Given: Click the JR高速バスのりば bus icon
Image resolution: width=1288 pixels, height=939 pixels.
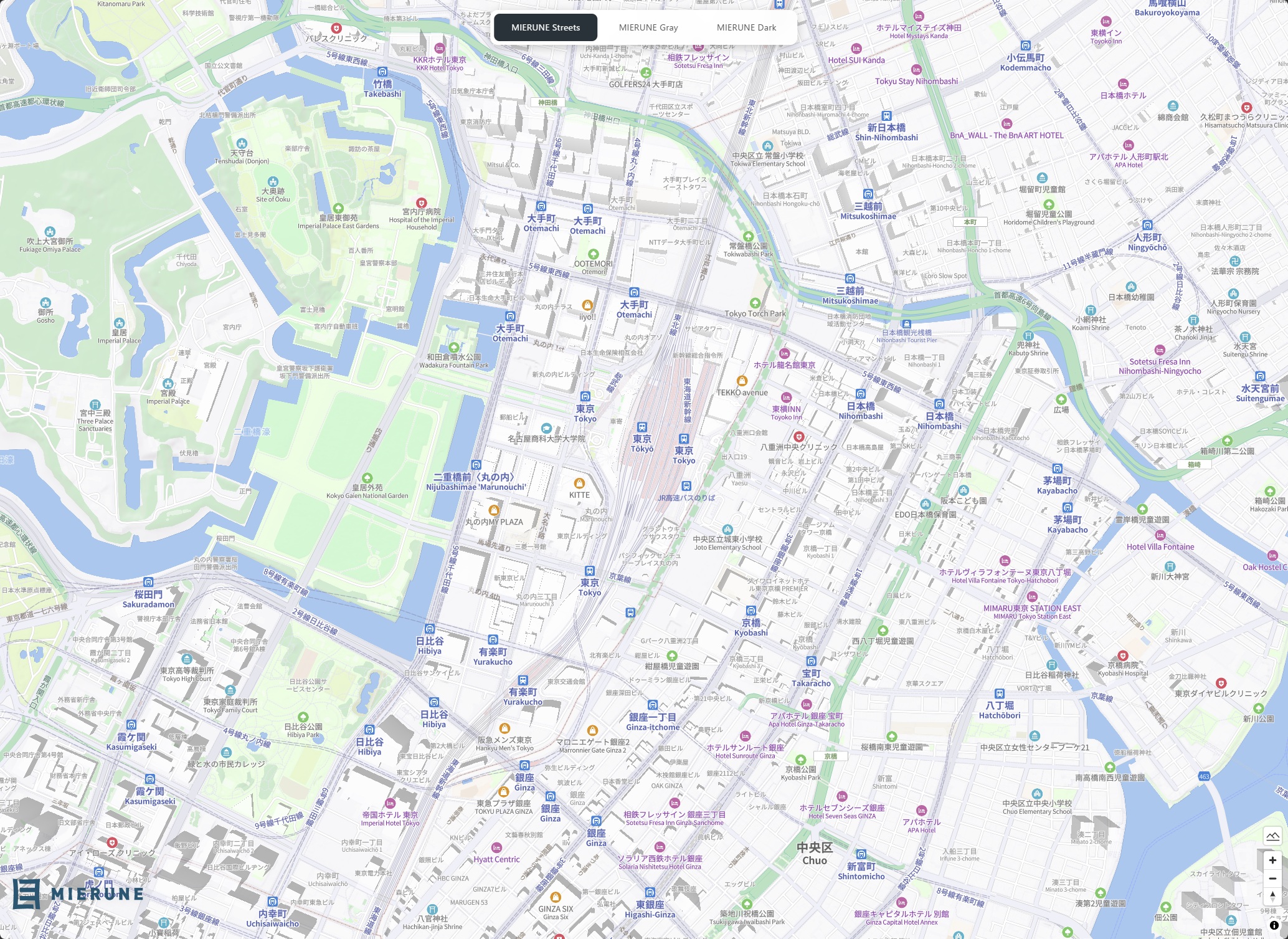Looking at the screenshot, I should [x=686, y=486].
